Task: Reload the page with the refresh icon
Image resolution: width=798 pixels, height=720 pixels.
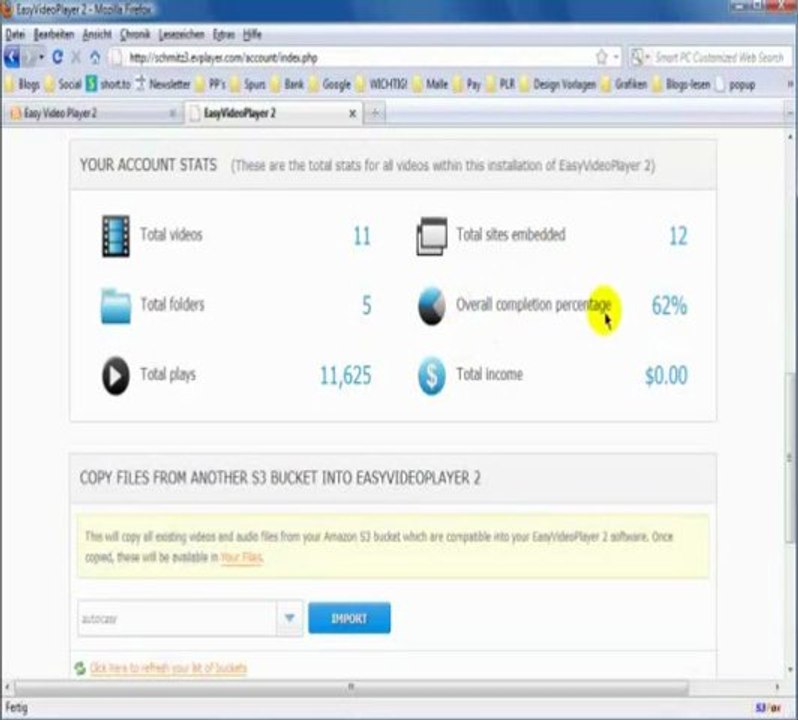Action: pyautogui.click(x=58, y=57)
